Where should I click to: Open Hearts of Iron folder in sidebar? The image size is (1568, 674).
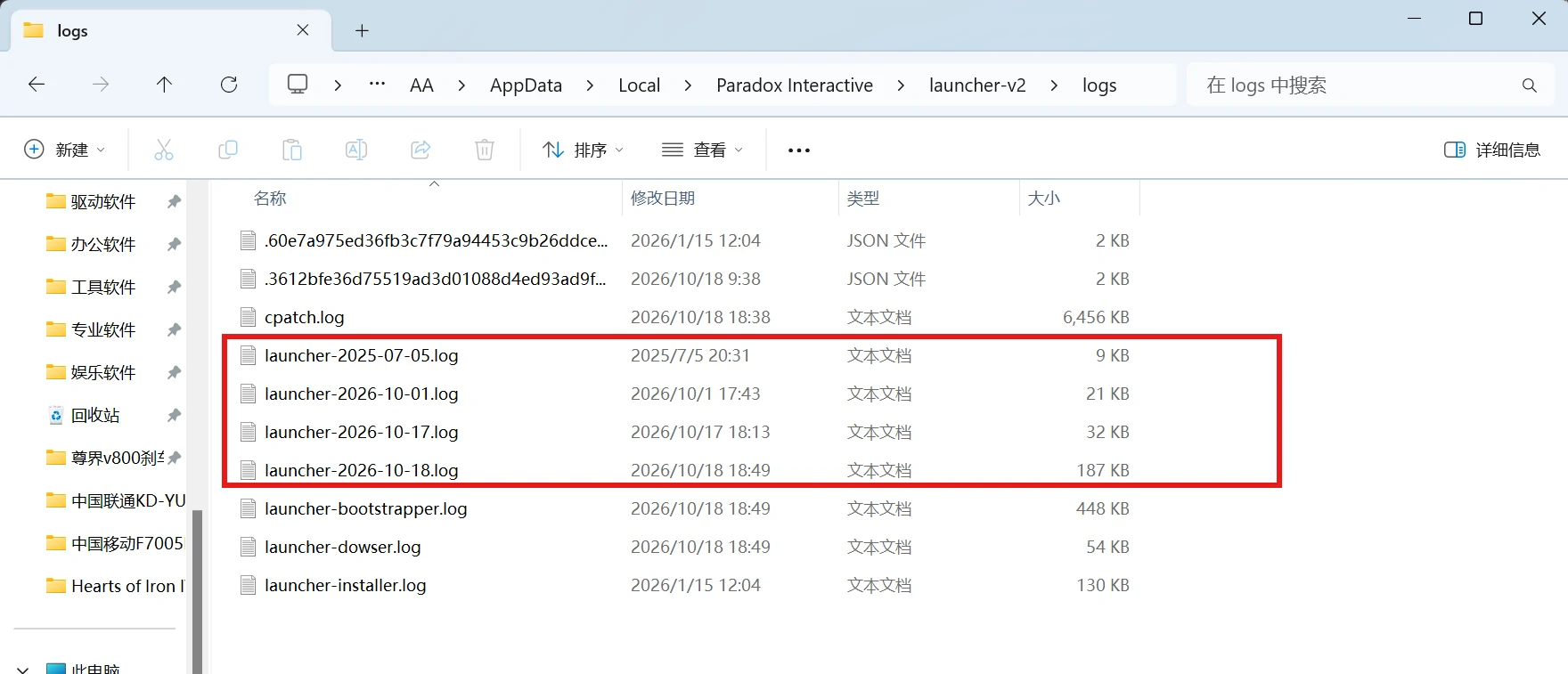(x=116, y=586)
